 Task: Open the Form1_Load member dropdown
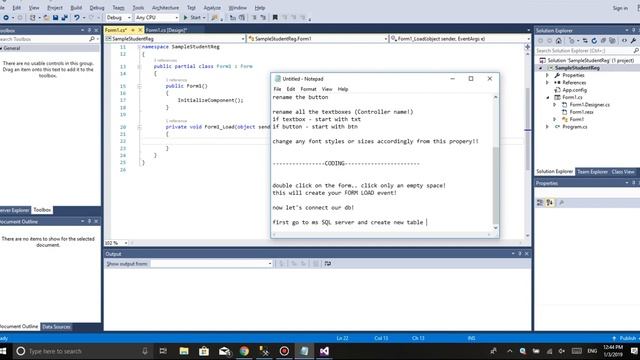point(460,39)
